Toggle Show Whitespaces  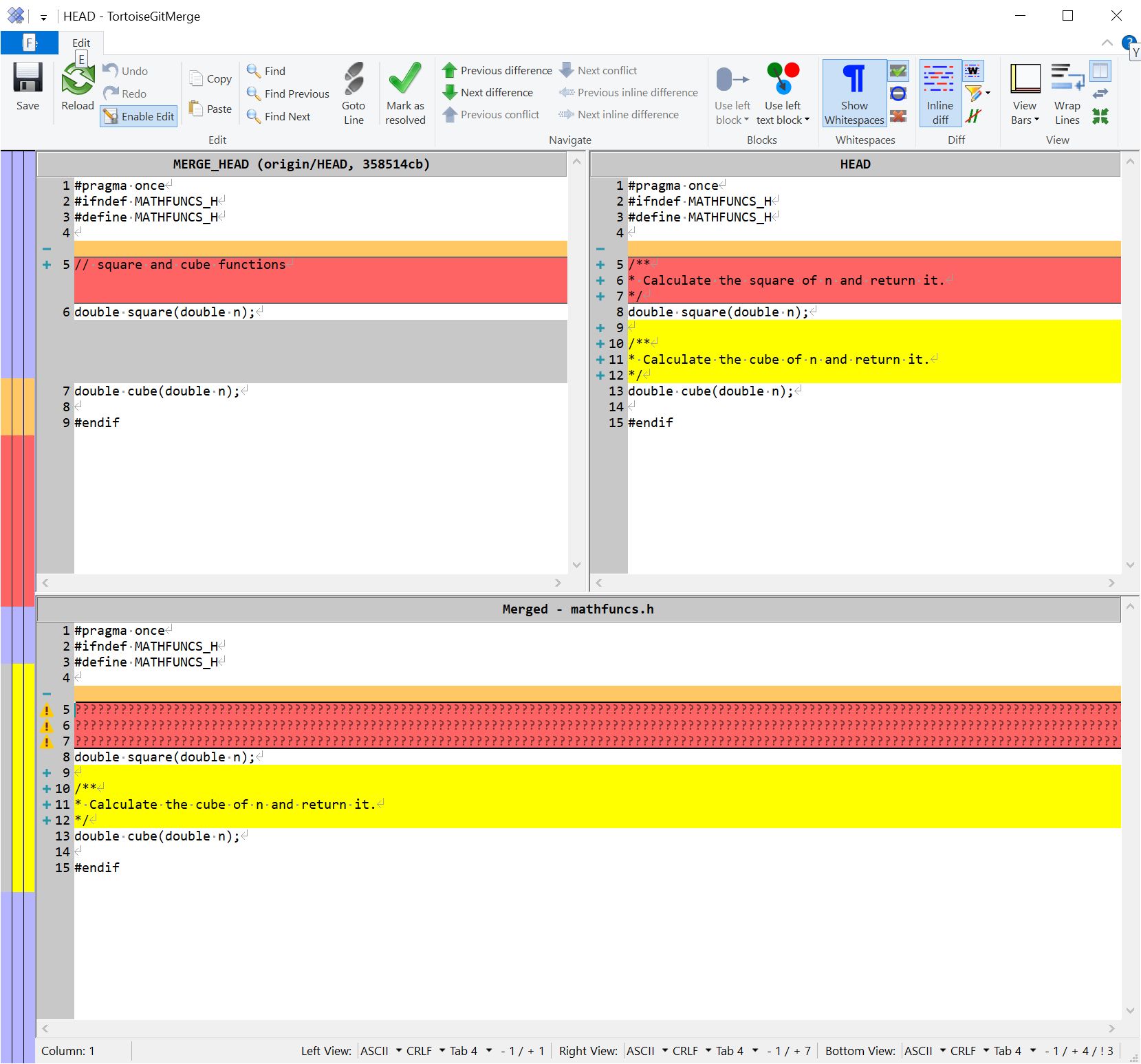(854, 94)
